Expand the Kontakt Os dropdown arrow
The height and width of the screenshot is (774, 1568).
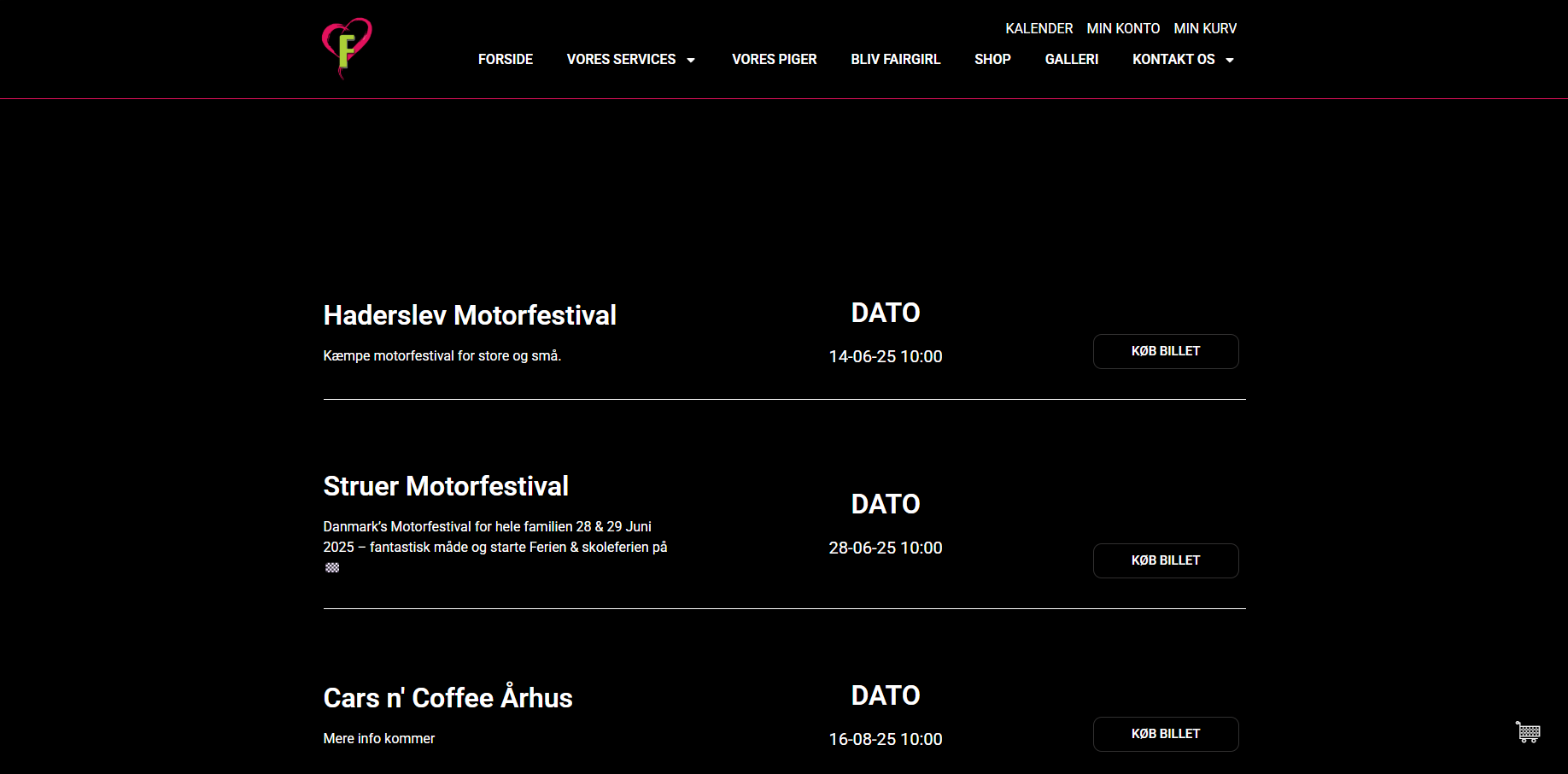coord(1230,60)
